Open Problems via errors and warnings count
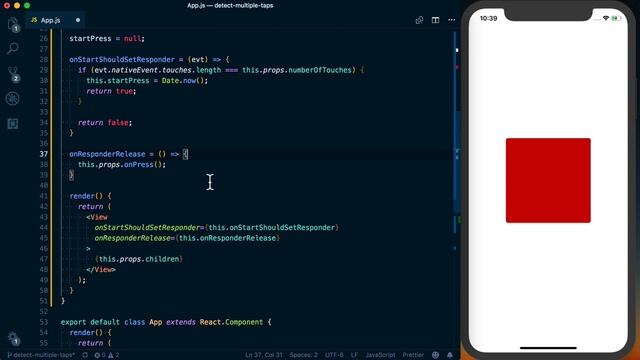The height and width of the screenshot is (360, 640). click(x=107, y=355)
